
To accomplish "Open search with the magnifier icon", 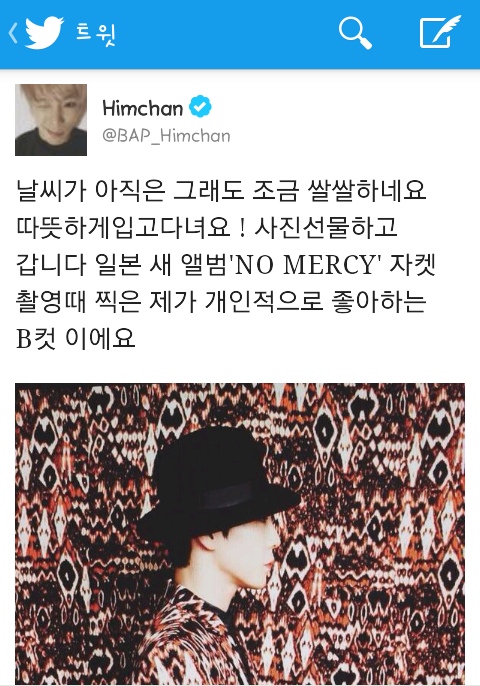I will [355, 32].
